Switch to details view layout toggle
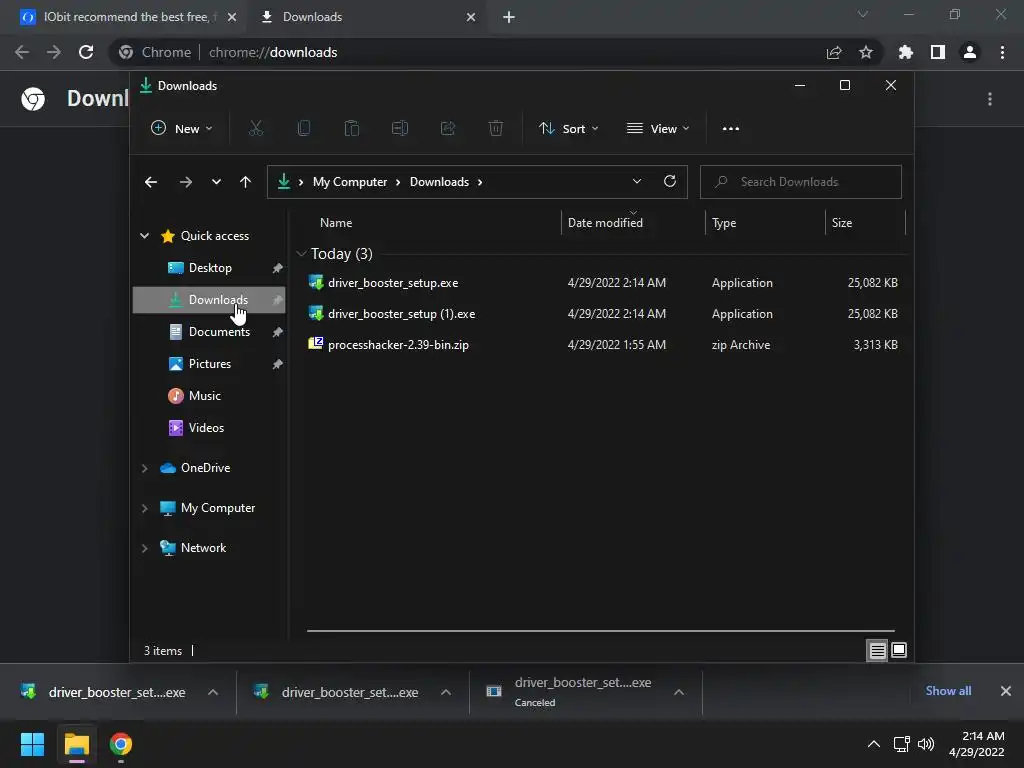This screenshot has height=768, width=1024. coord(877,650)
